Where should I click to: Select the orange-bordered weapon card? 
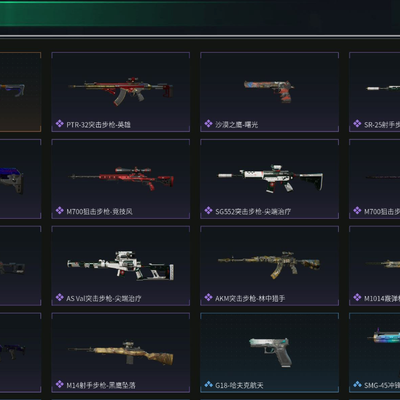coord(20,92)
